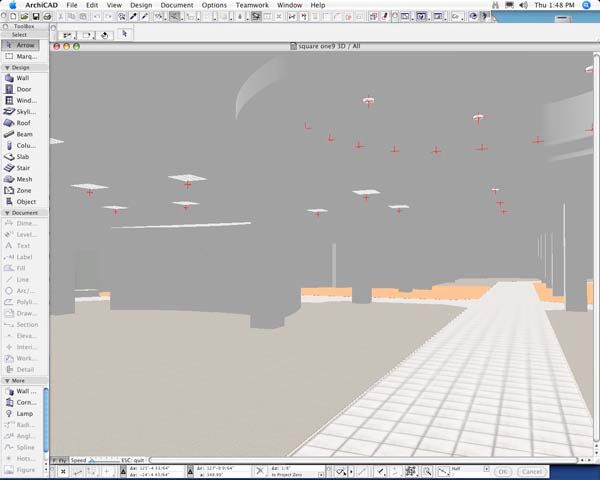
Task: Click the eyedropper pick-up parameters icon
Action: point(133,16)
